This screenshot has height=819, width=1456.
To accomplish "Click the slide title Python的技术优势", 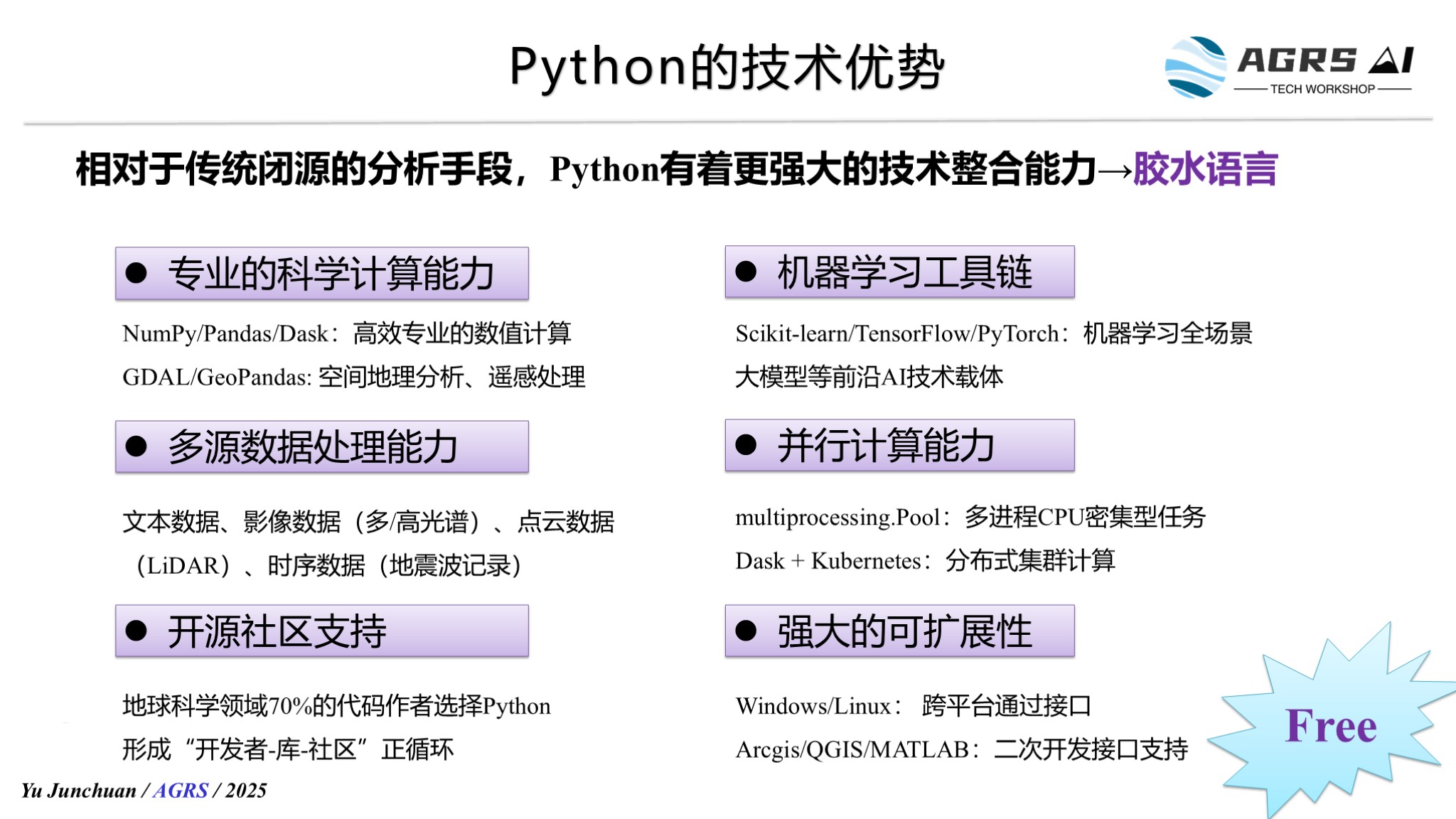I will (727, 68).
